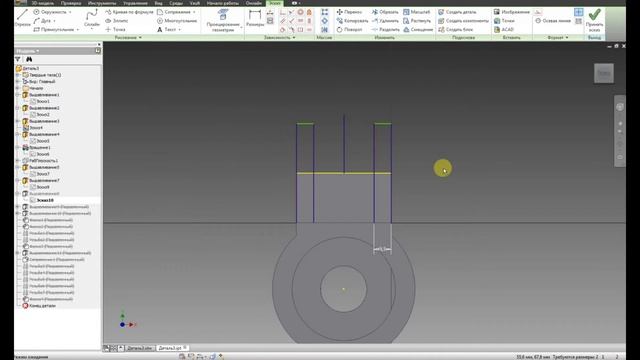This screenshot has width=640, height=360.
Task: Click the Смещение offset tool
Action: pos(418,29)
